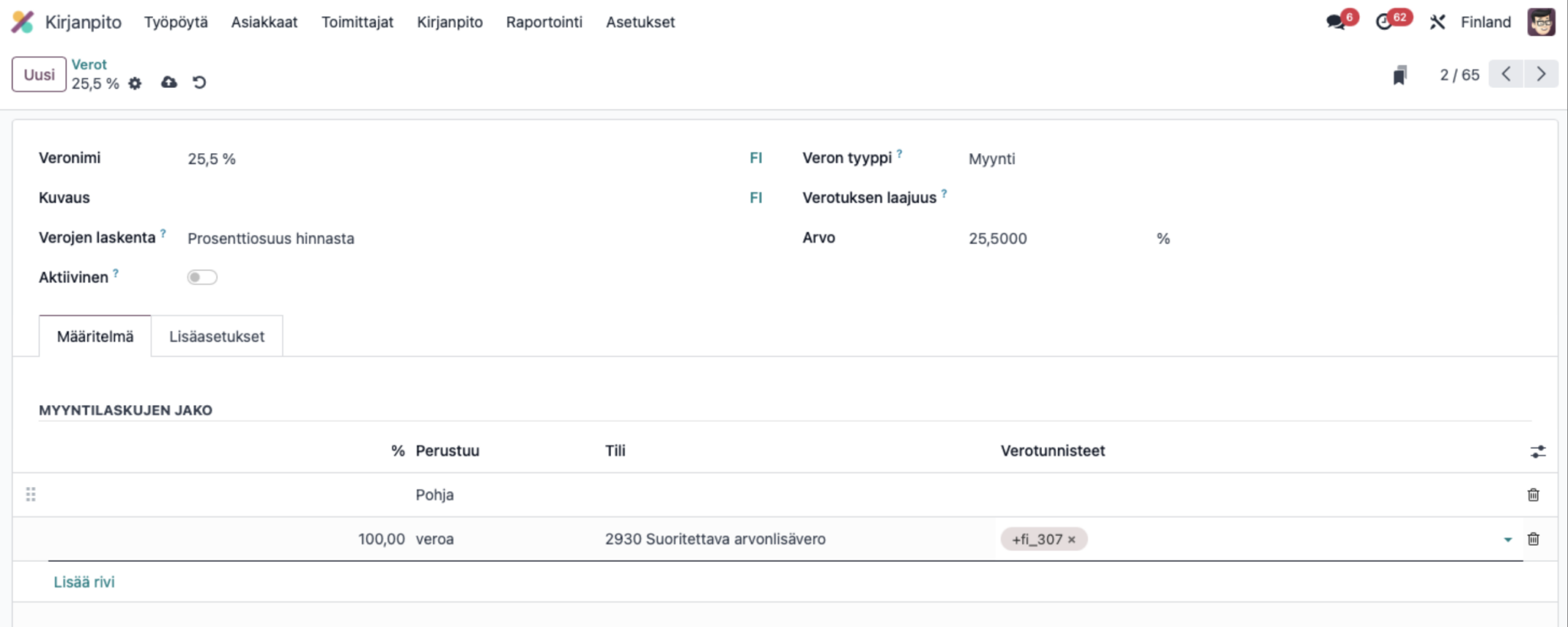1568x627 pixels.
Task: Click the Uusi button
Action: point(39,74)
